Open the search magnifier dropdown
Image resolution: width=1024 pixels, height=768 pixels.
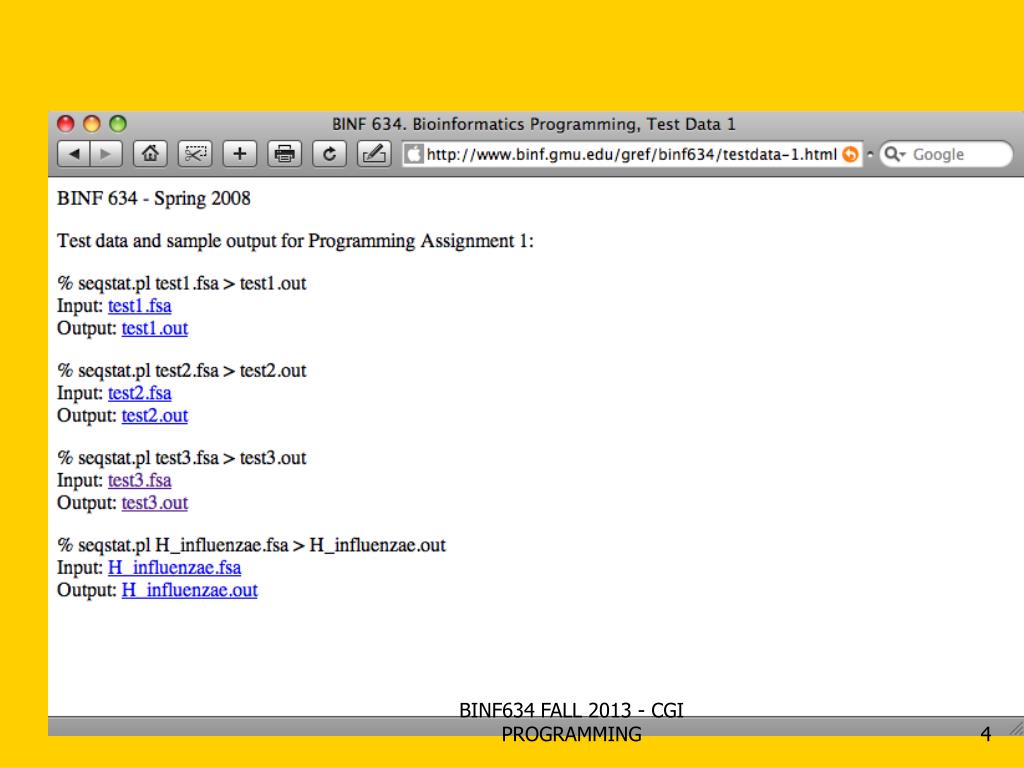pyautogui.click(x=894, y=154)
